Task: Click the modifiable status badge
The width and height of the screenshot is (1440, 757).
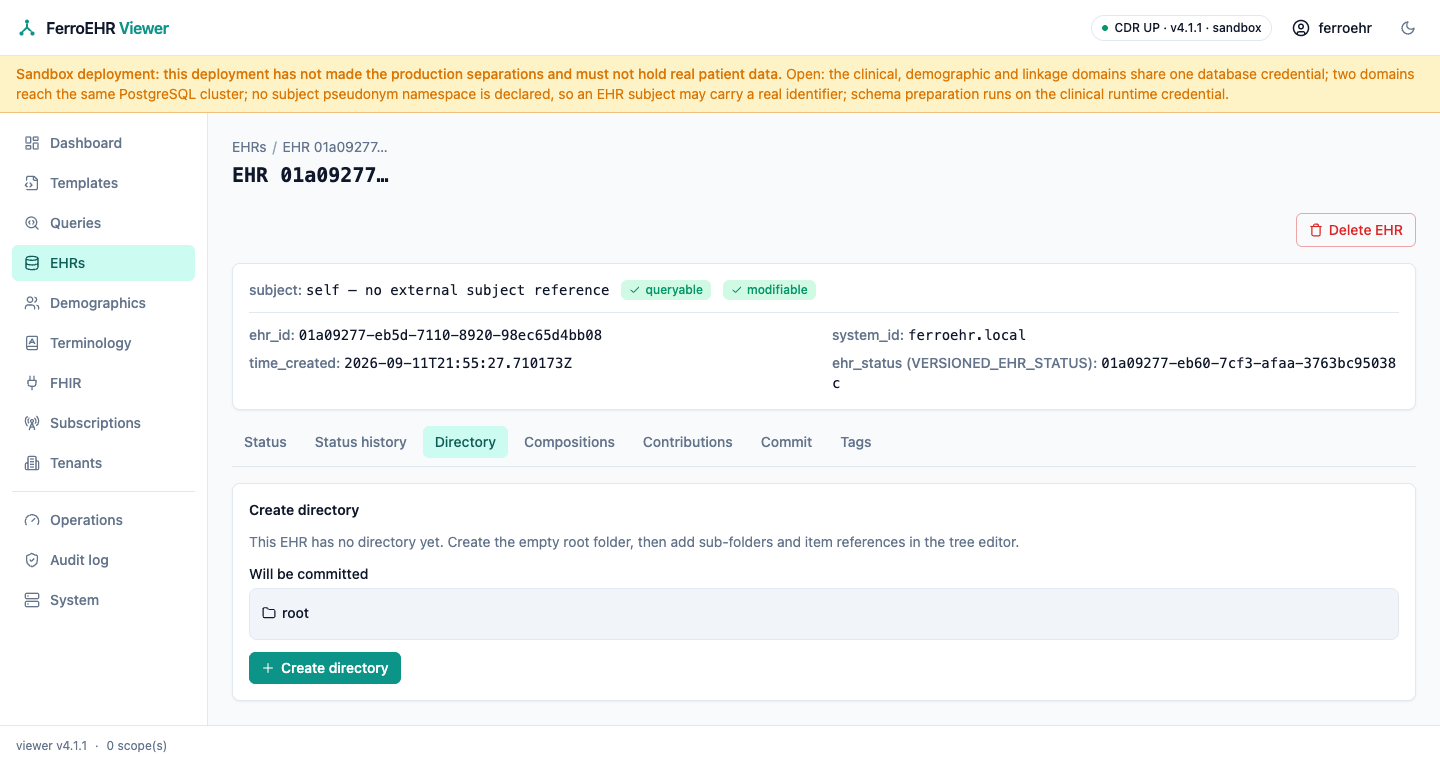Action: [x=769, y=290]
